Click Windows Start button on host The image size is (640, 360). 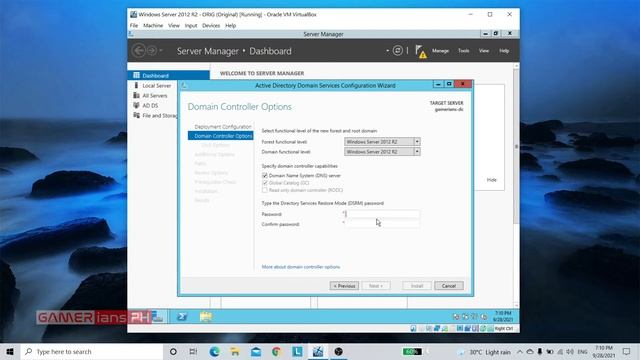[x=10, y=351]
